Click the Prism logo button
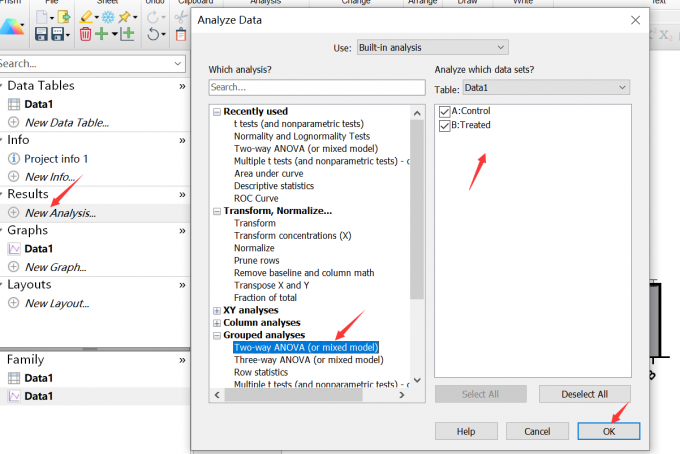680x454 pixels. pyautogui.click(x=12, y=26)
